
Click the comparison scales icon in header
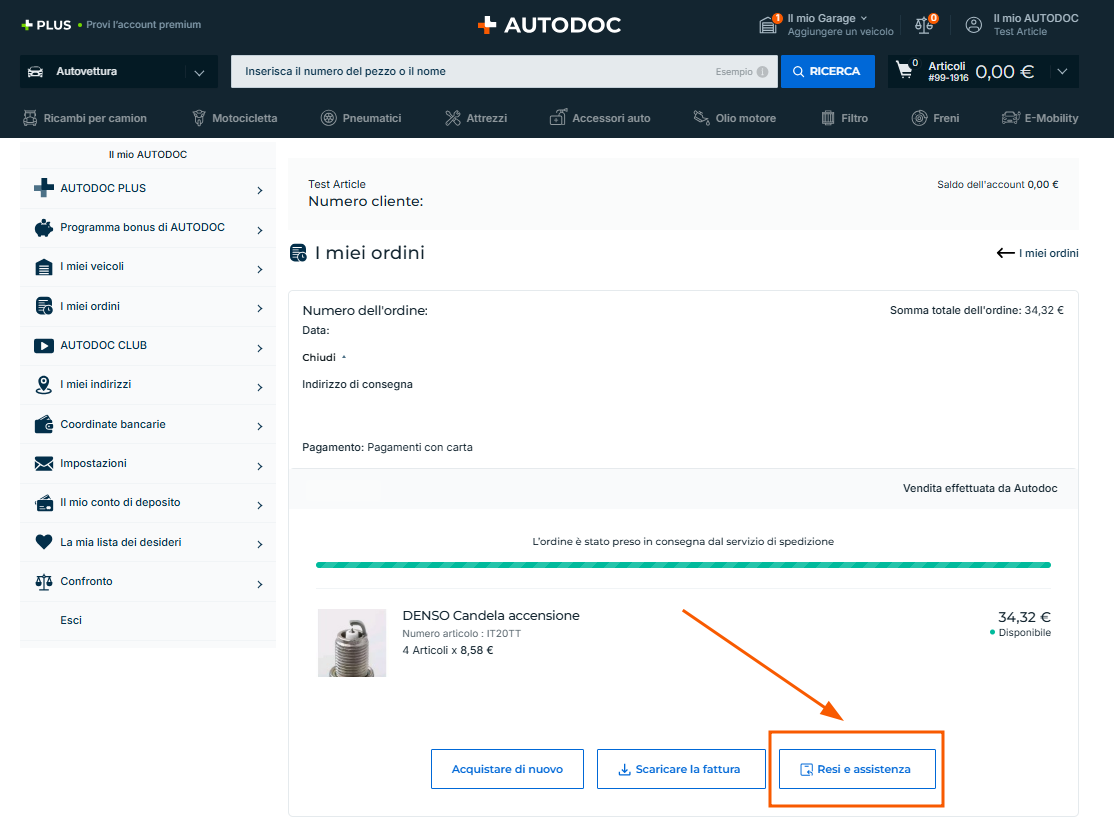point(924,25)
